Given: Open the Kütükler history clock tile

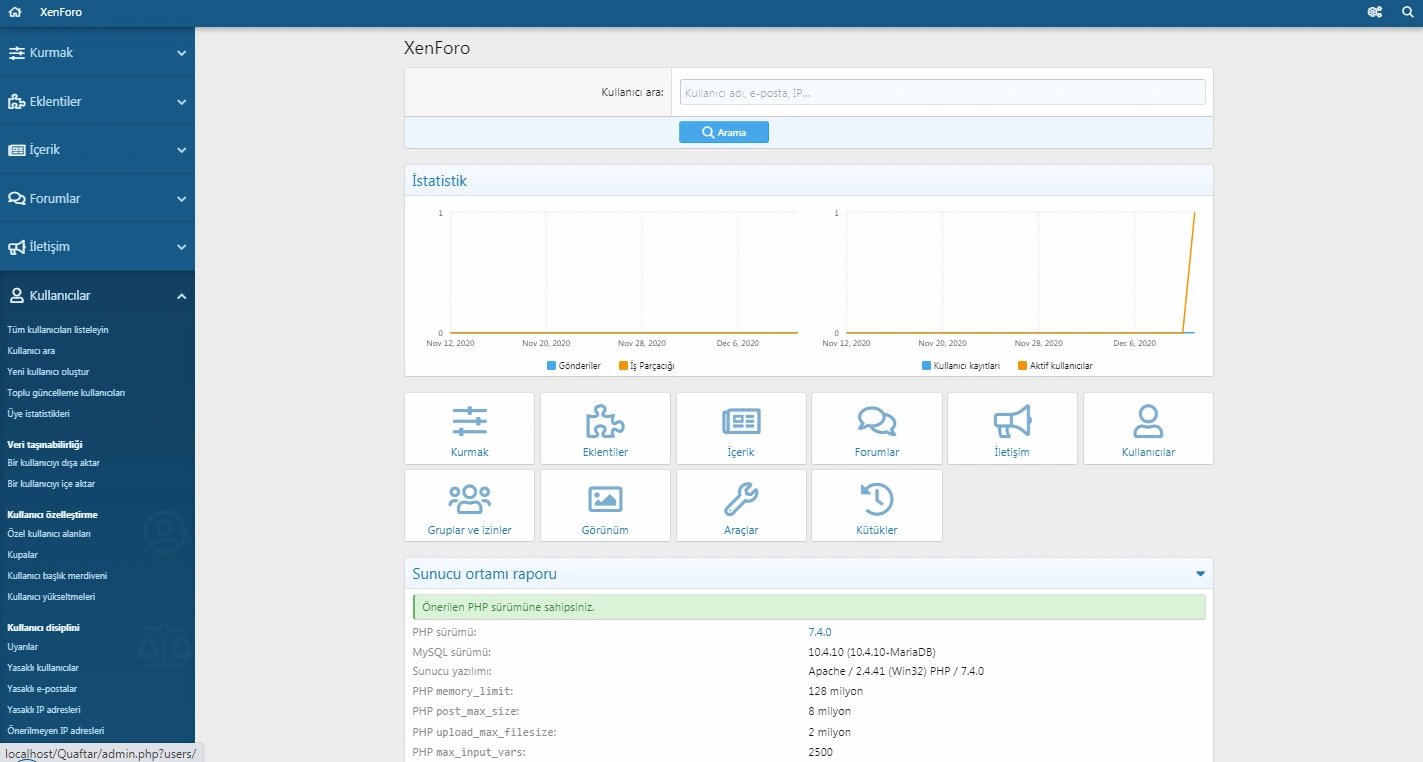Looking at the screenshot, I should 877,505.
